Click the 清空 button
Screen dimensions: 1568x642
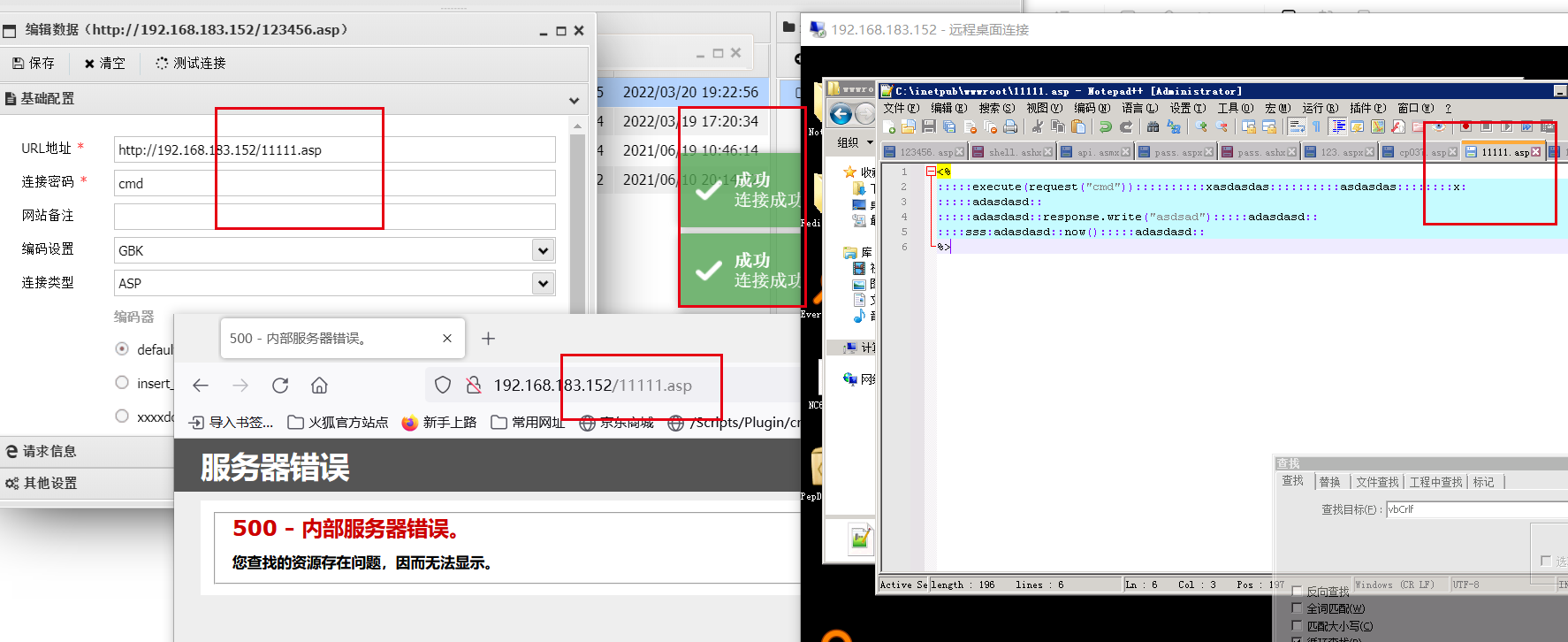click(x=104, y=63)
